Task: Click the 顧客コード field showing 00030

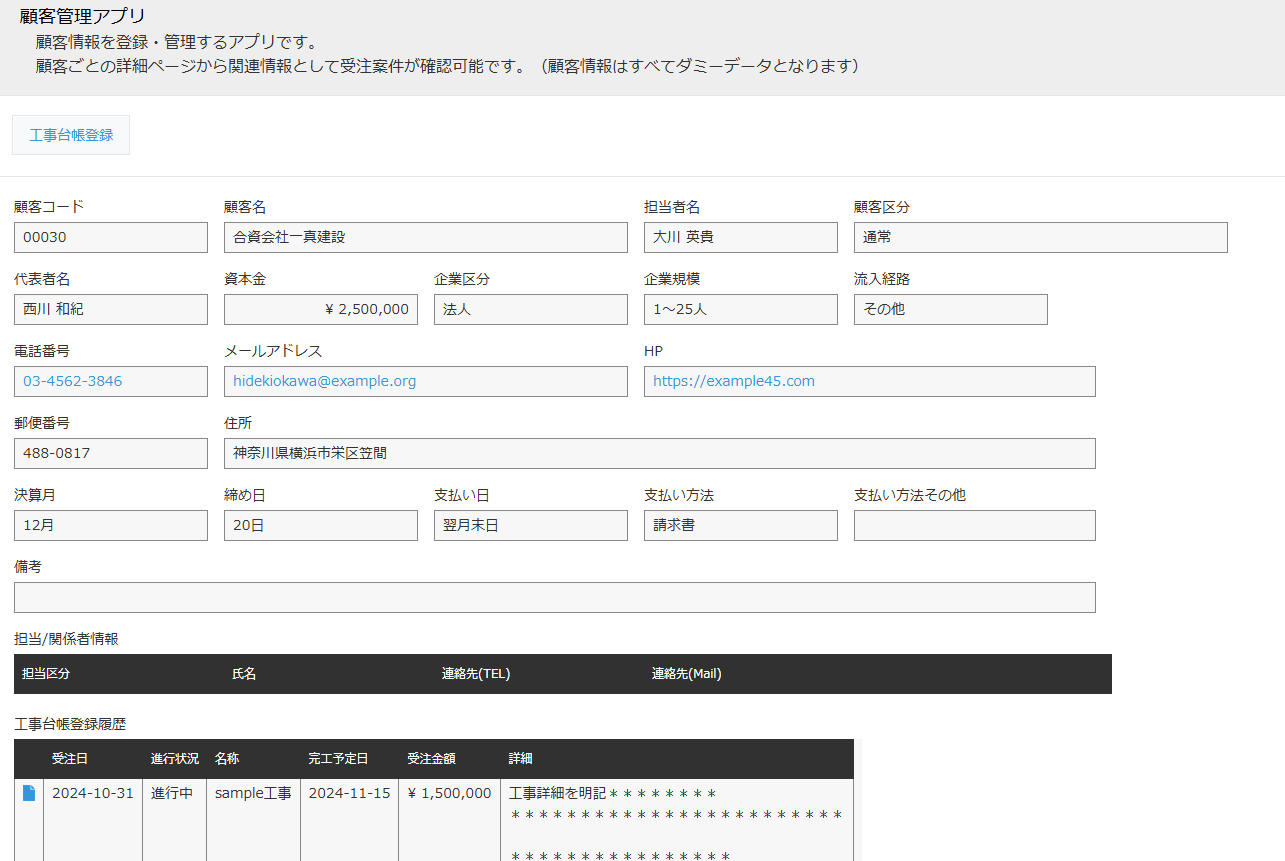Action: pos(111,237)
